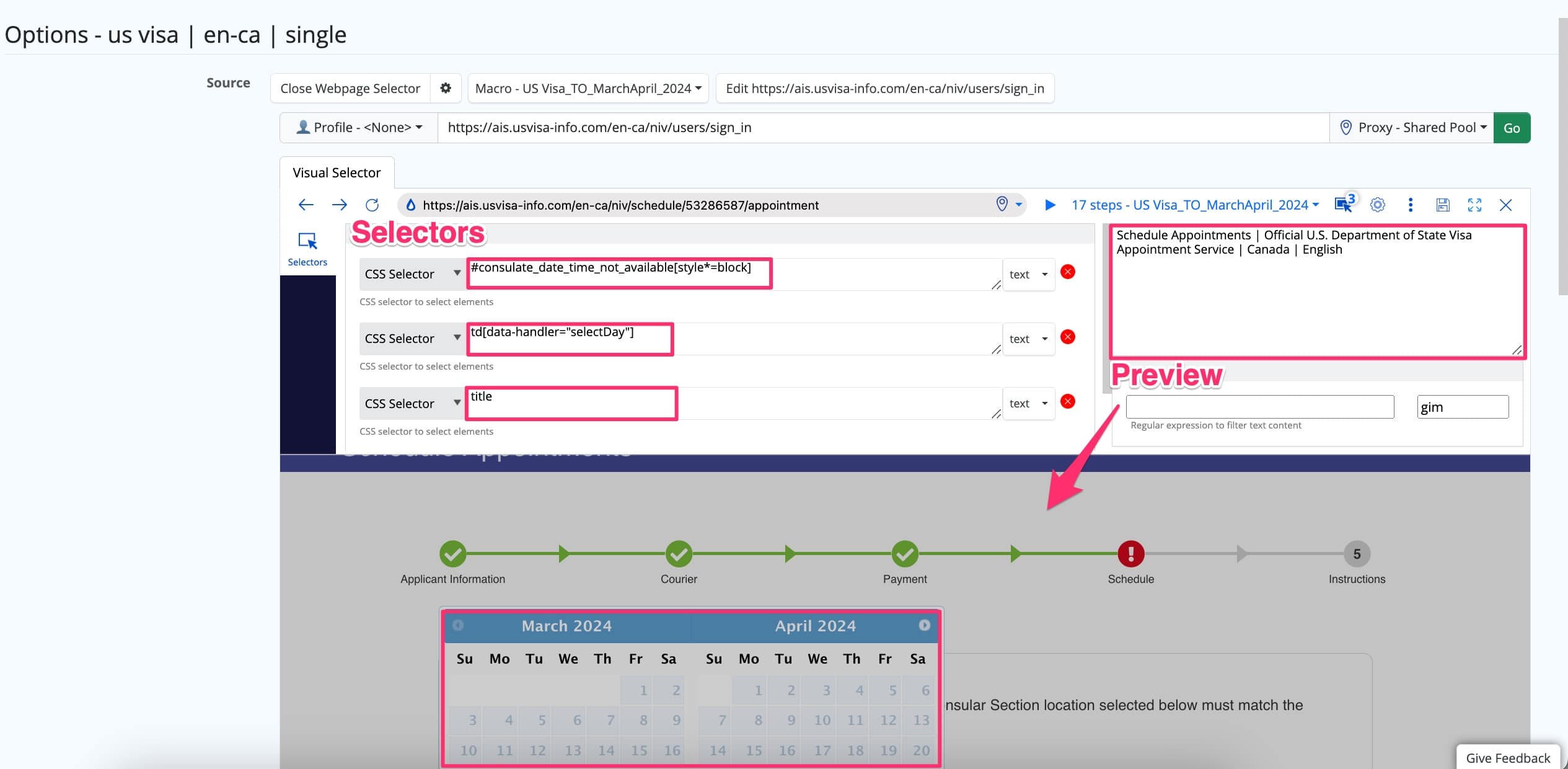Click the browser forward arrow icon

(x=339, y=205)
